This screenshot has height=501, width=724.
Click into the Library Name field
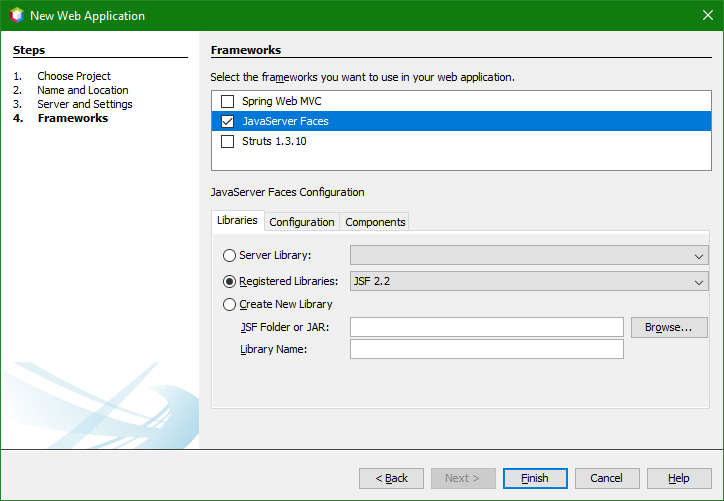pos(487,349)
